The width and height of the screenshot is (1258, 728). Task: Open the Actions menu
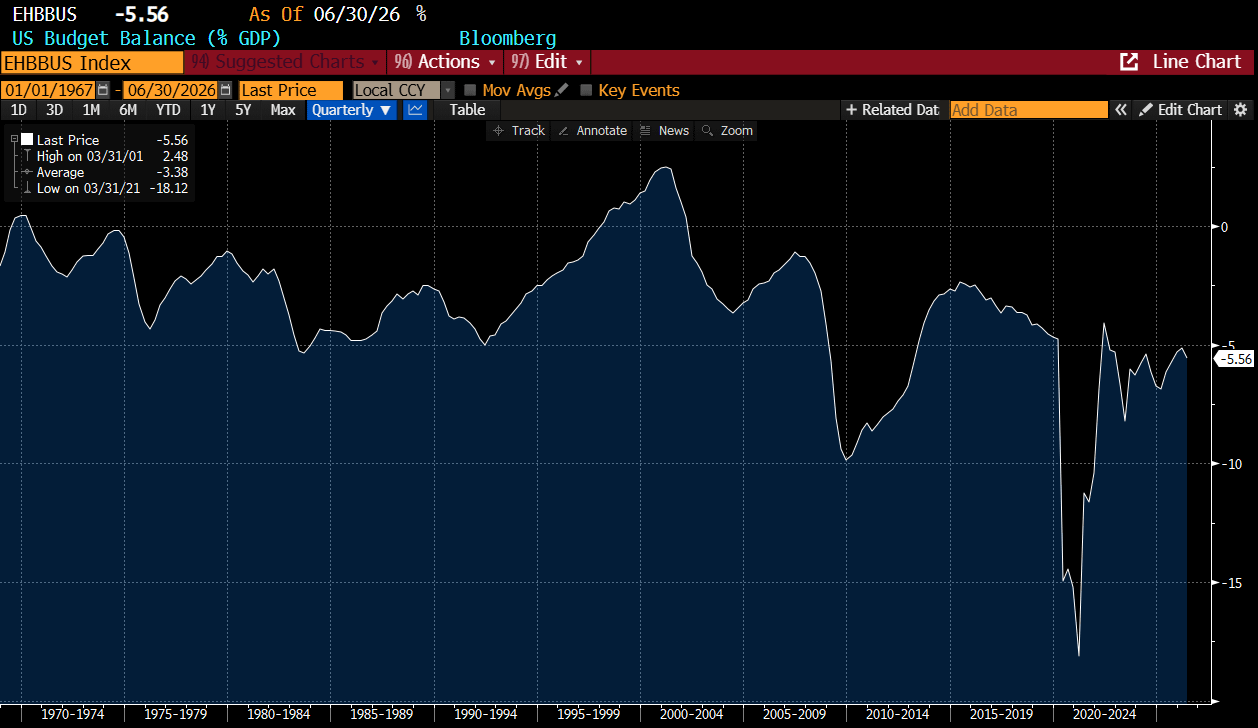(445, 62)
